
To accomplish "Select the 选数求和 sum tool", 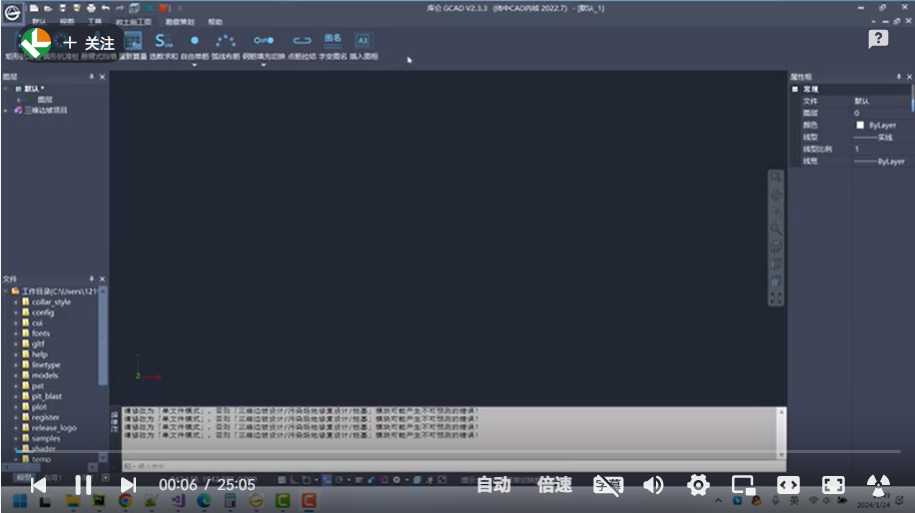I will point(163,43).
